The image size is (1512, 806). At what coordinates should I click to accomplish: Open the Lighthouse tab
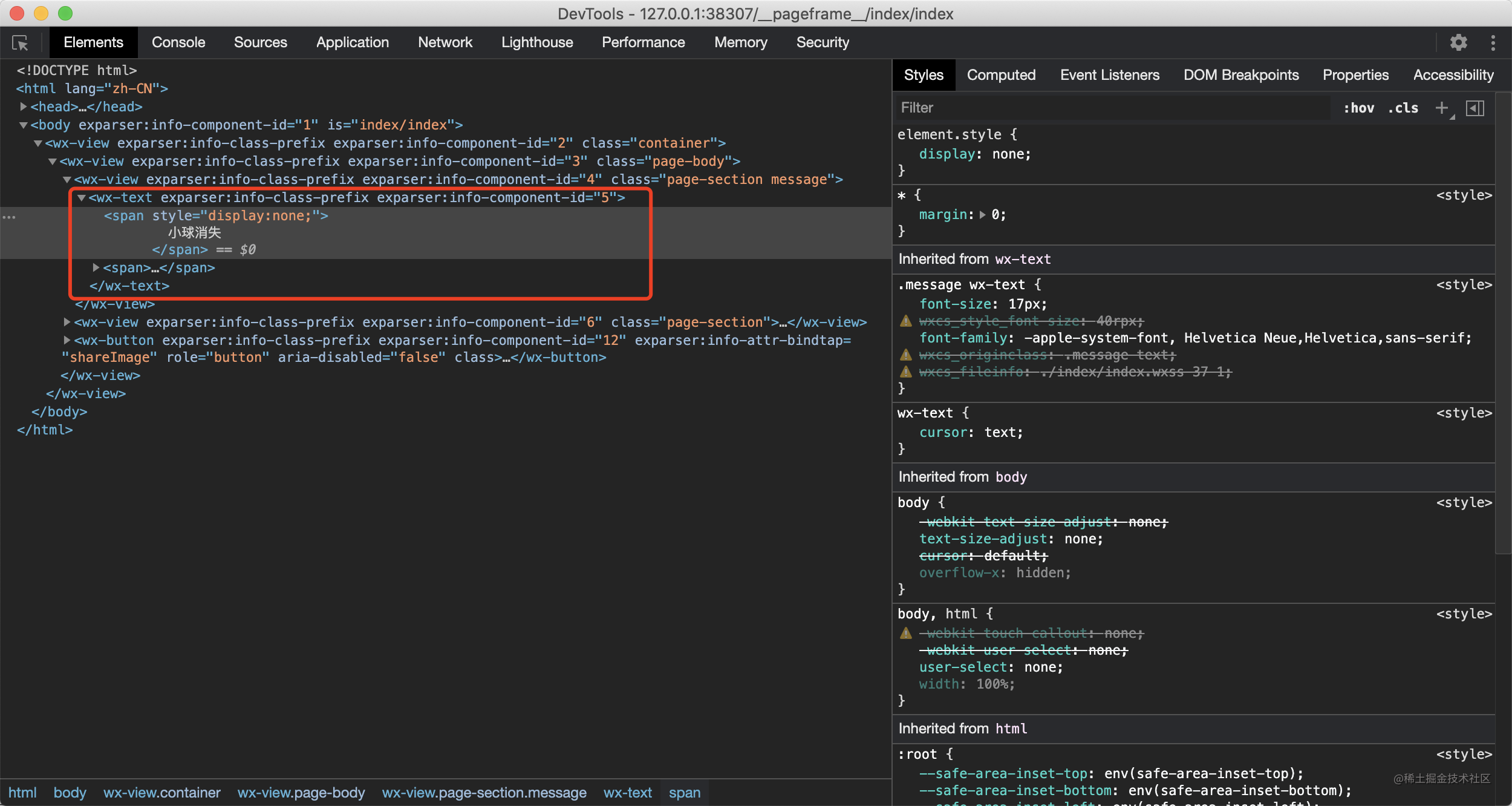pyautogui.click(x=537, y=42)
